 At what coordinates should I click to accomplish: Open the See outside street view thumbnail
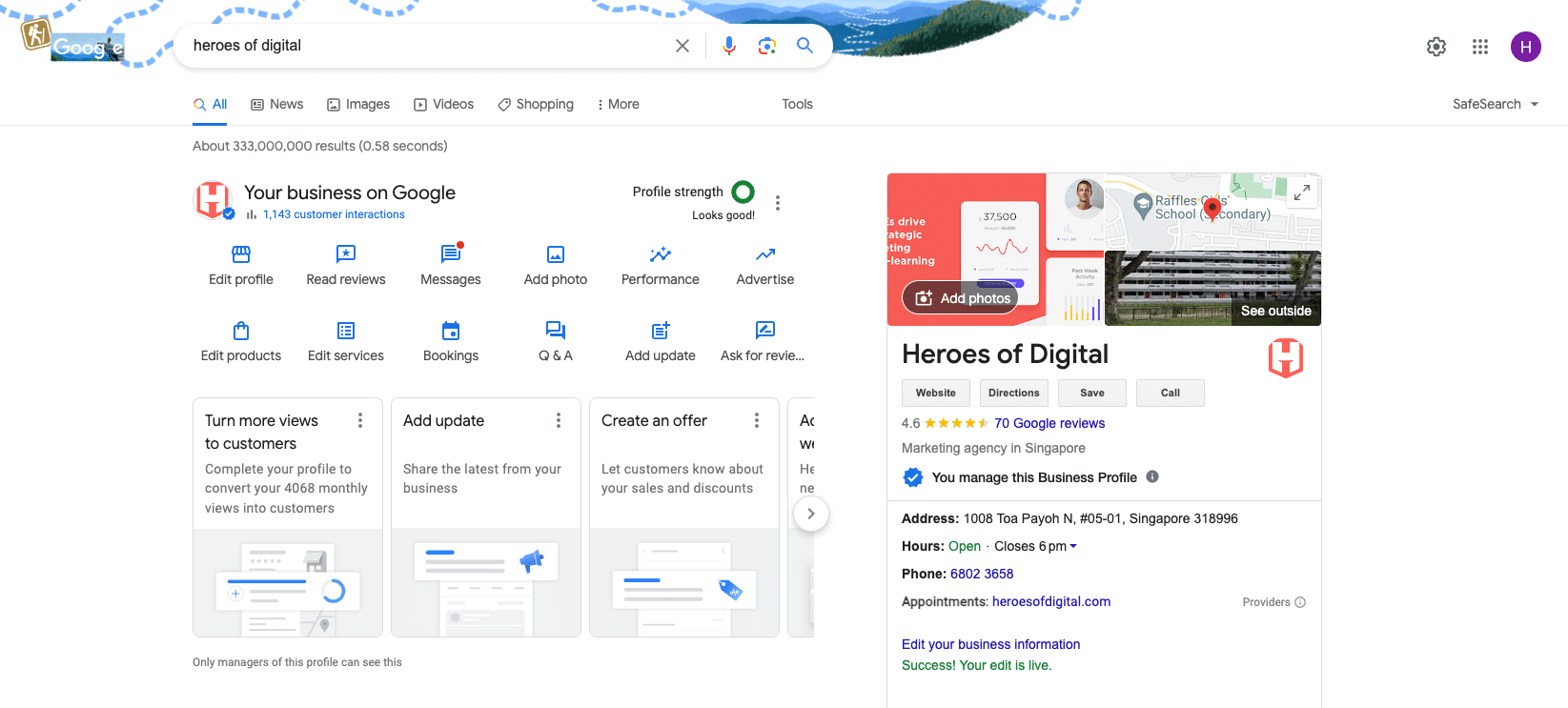[1212, 288]
